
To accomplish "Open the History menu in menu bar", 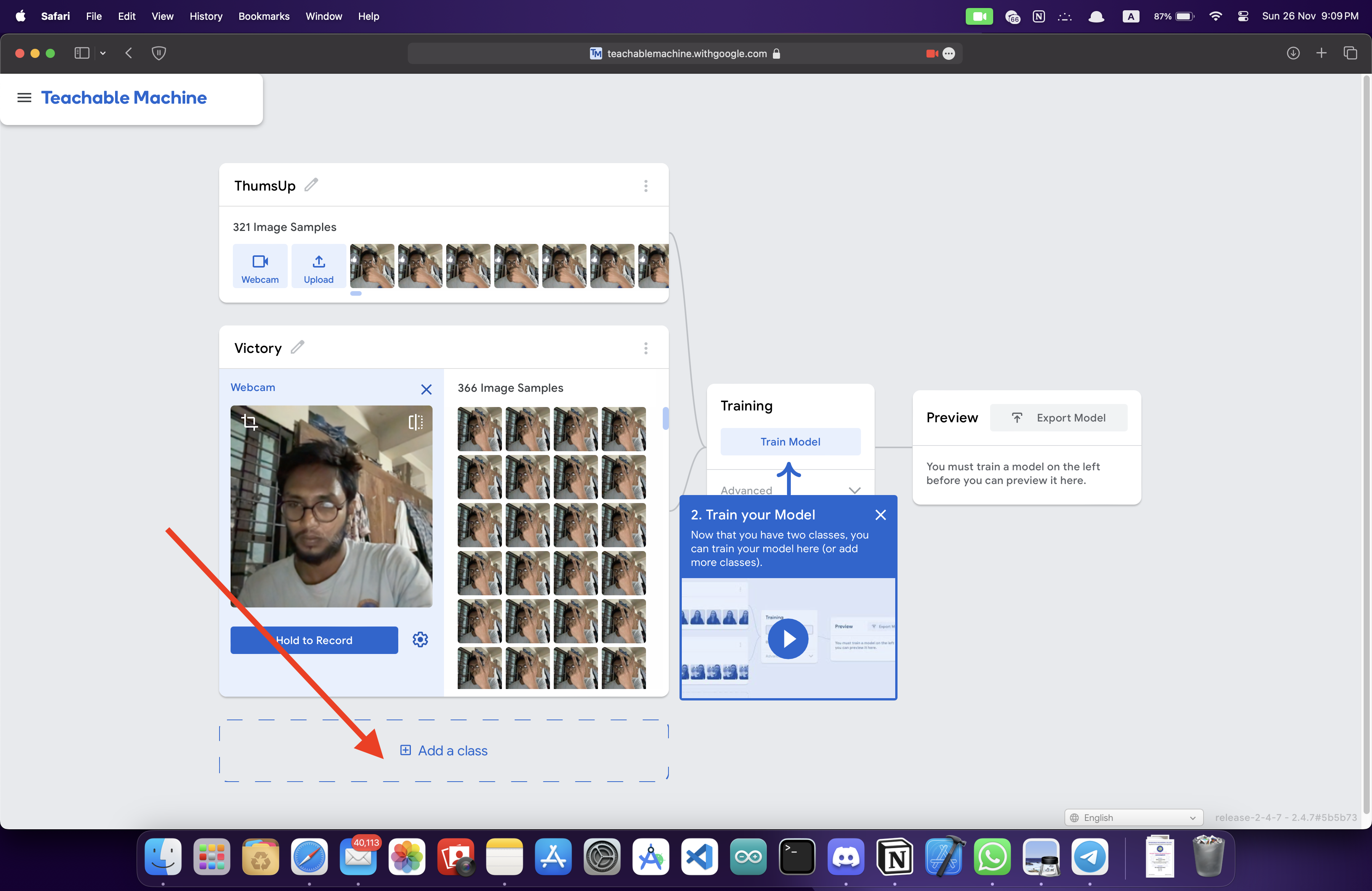I will click(206, 16).
